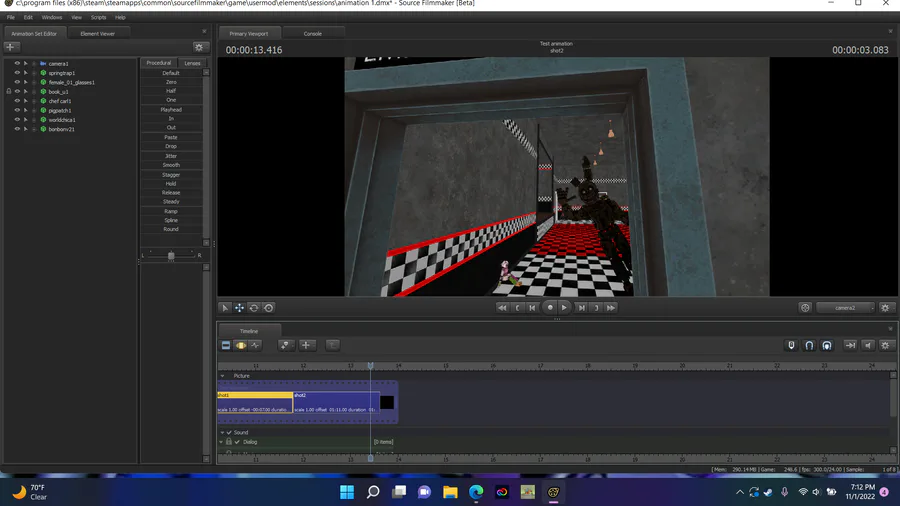Image resolution: width=900 pixels, height=506 pixels.
Task: Collapse the Dialog track
Action: 221,442
